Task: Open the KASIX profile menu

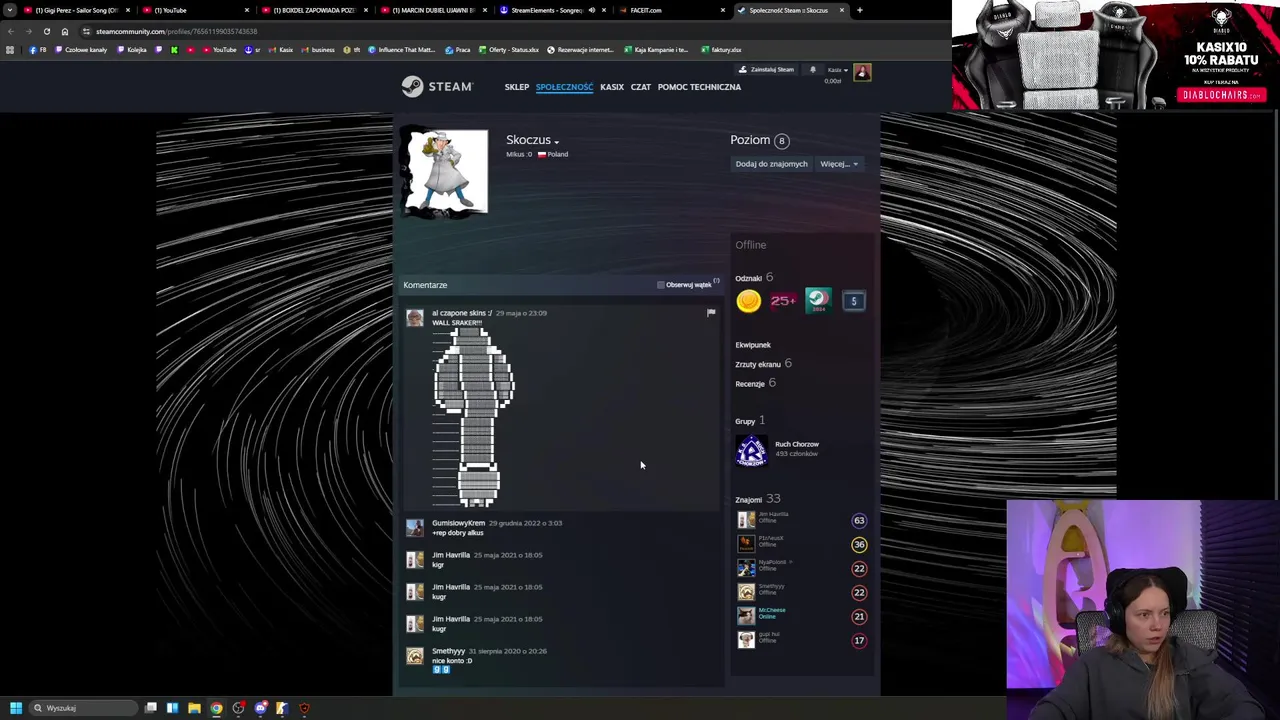Action: [612, 87]
